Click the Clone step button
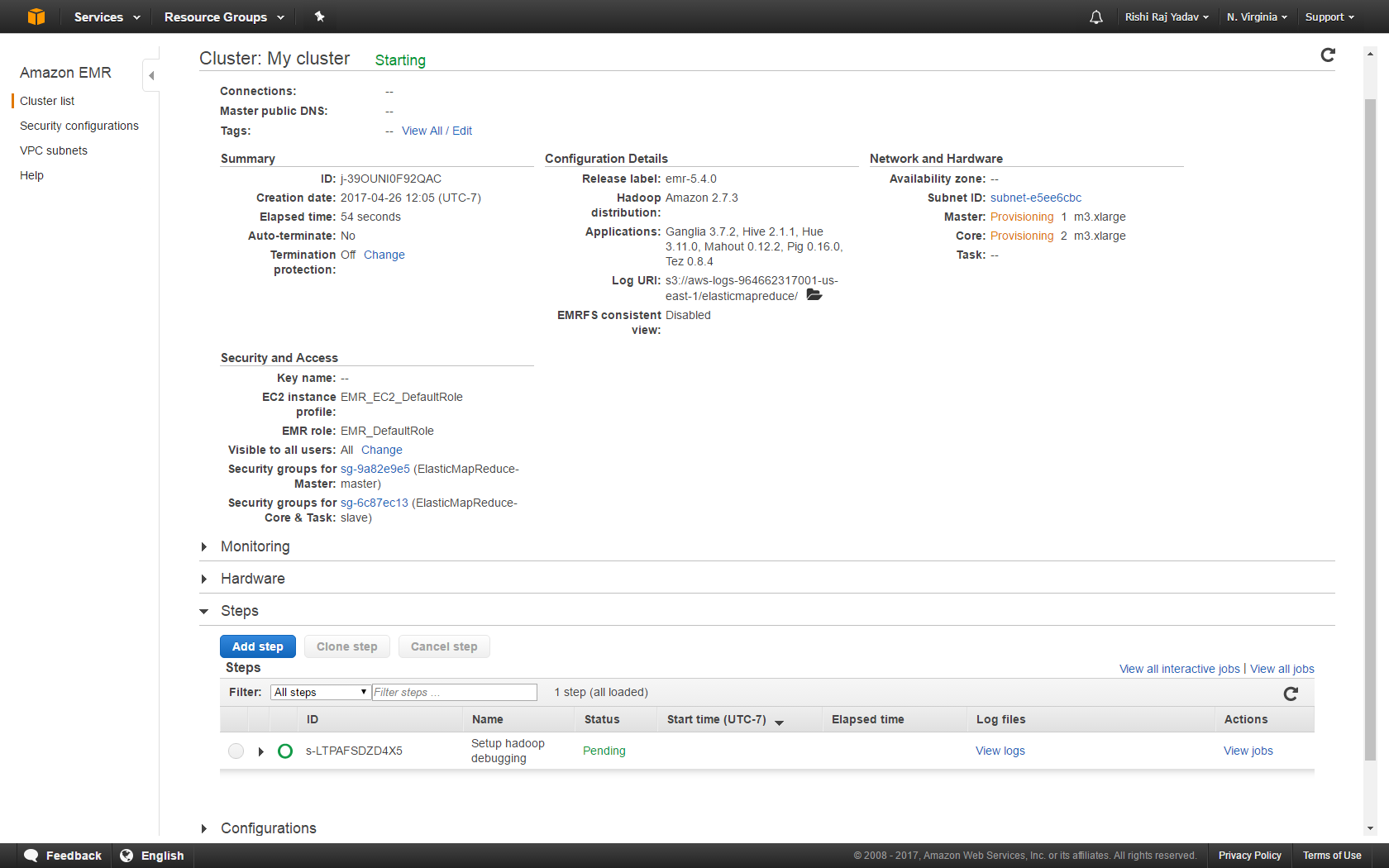Screen dimensions: 1389x868 [x=347, y=646]
